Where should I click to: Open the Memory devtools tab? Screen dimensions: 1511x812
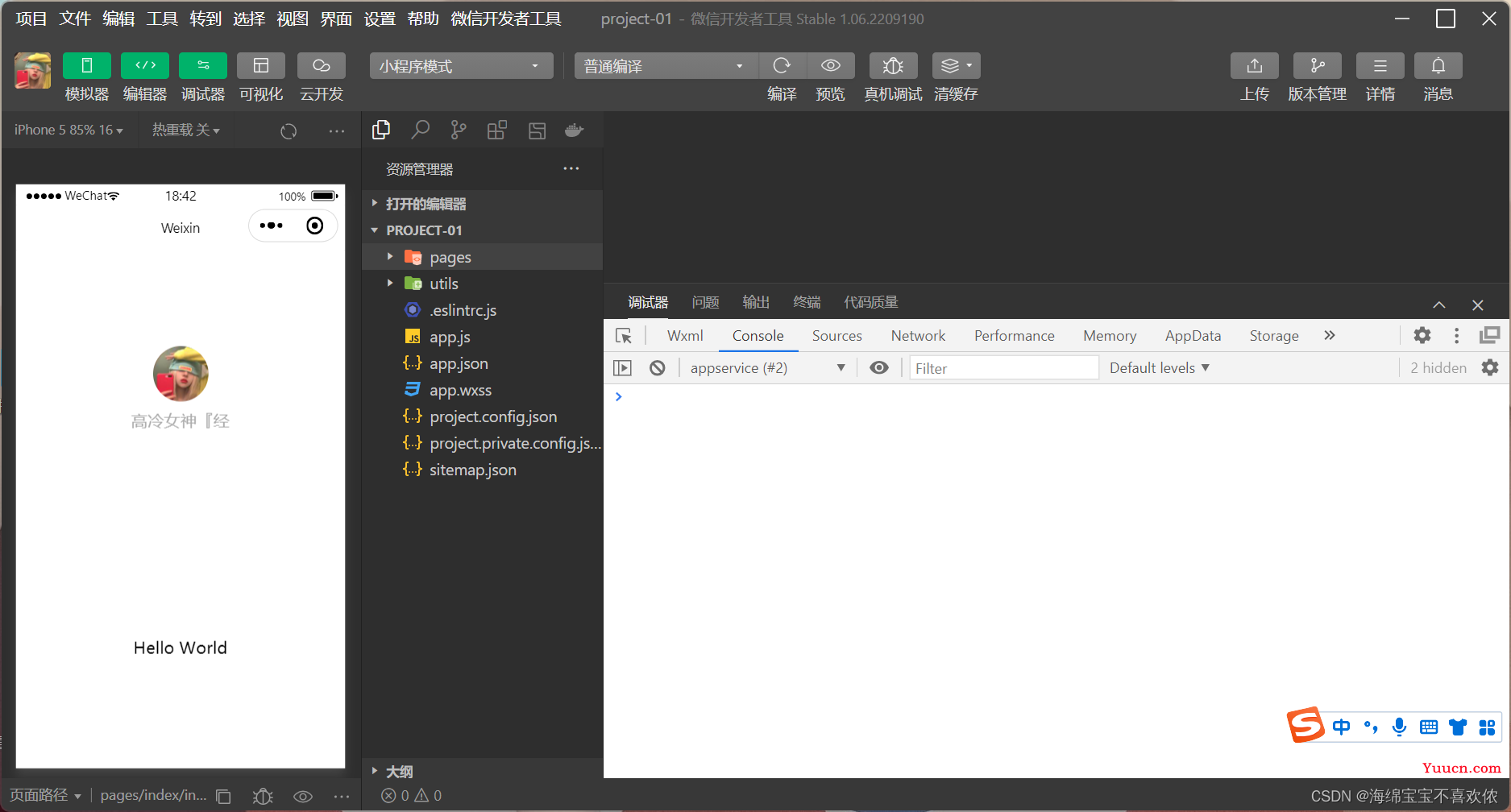coord(1110,336)
